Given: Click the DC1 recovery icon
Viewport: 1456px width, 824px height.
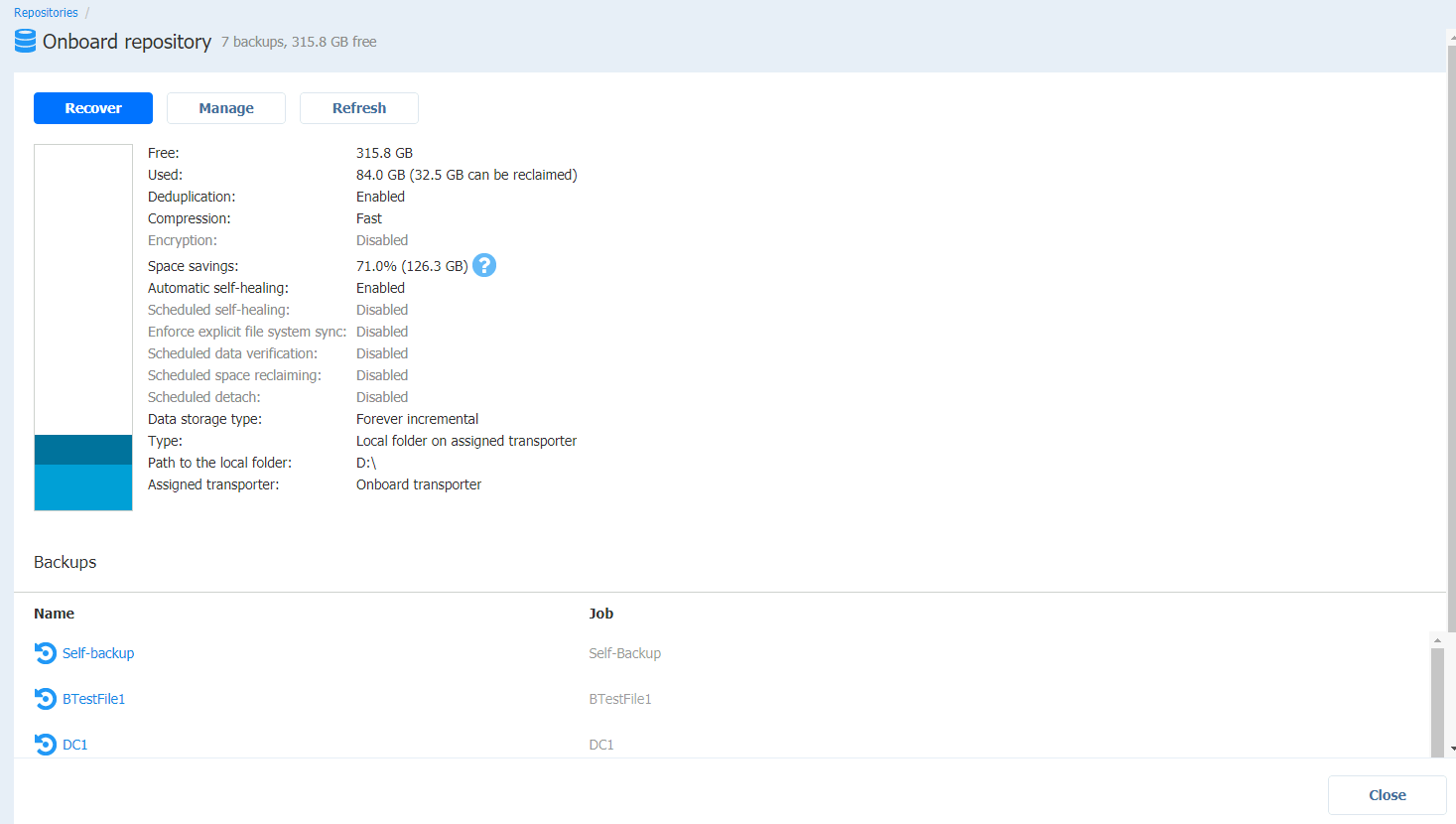Looking at the screenshot, I should (46, 745).
